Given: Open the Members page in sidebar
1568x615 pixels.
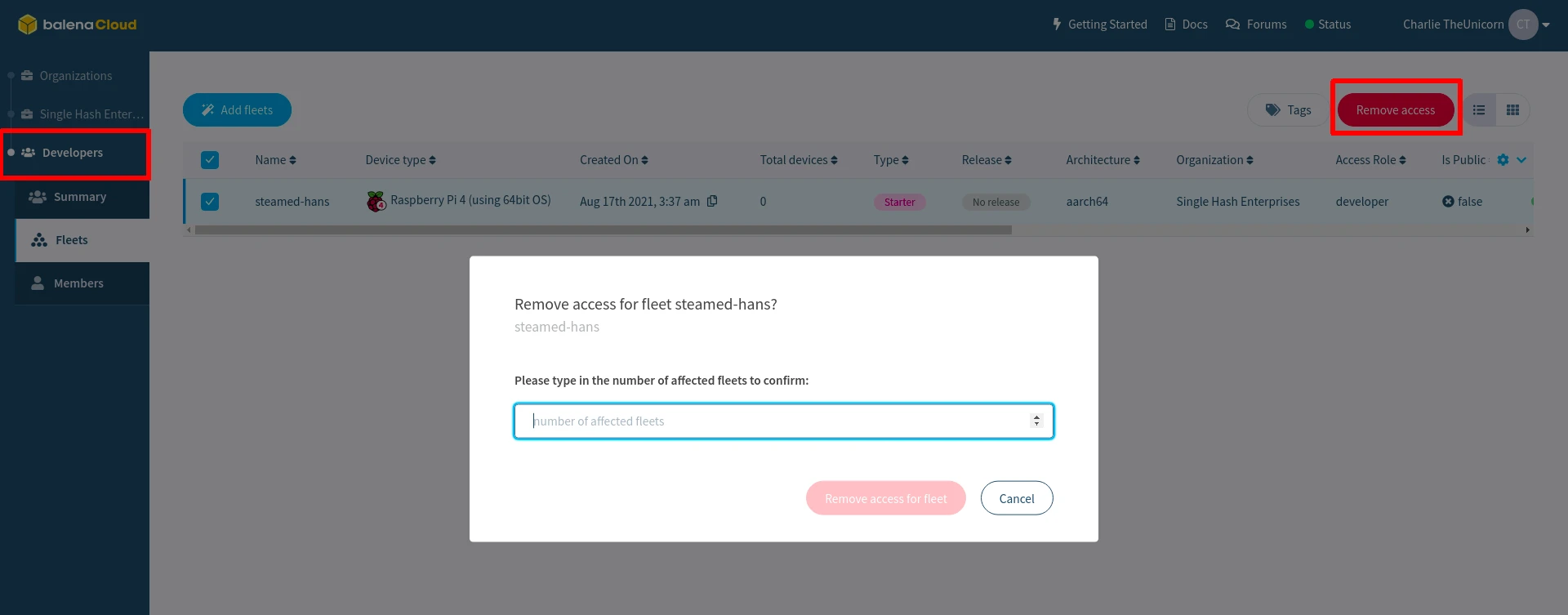Looking at the screenshot, I should pos(79,283).
